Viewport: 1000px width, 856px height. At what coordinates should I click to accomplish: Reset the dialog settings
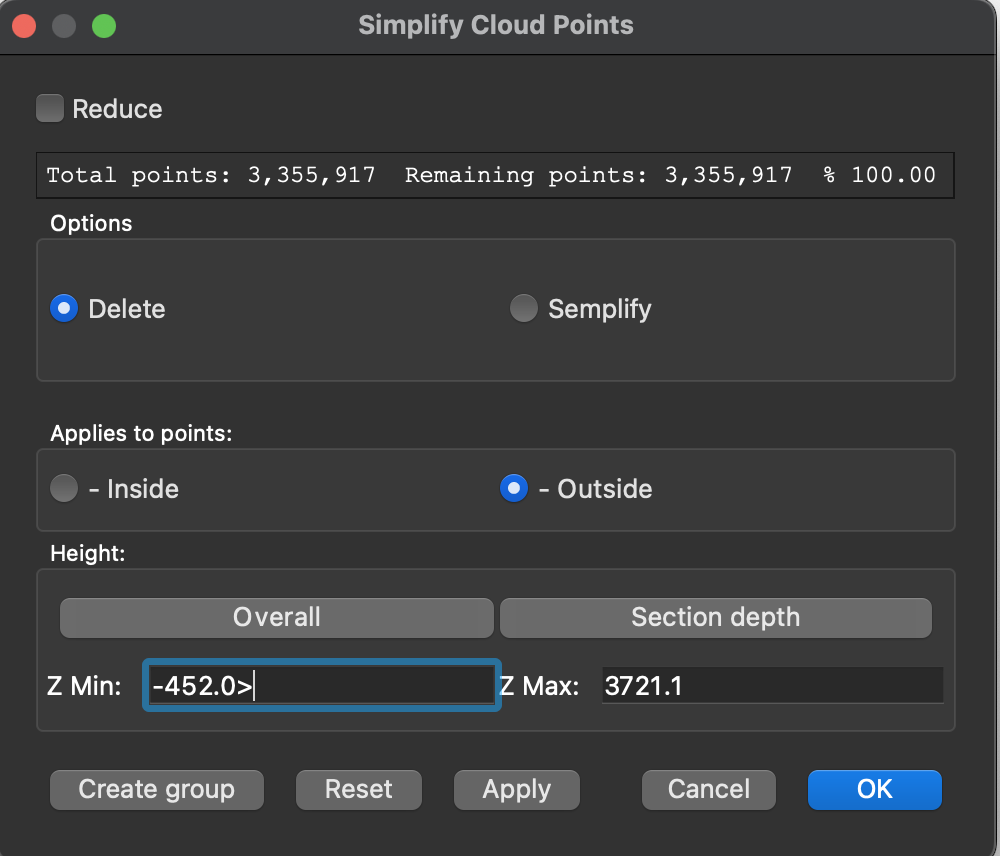[358, 789]
